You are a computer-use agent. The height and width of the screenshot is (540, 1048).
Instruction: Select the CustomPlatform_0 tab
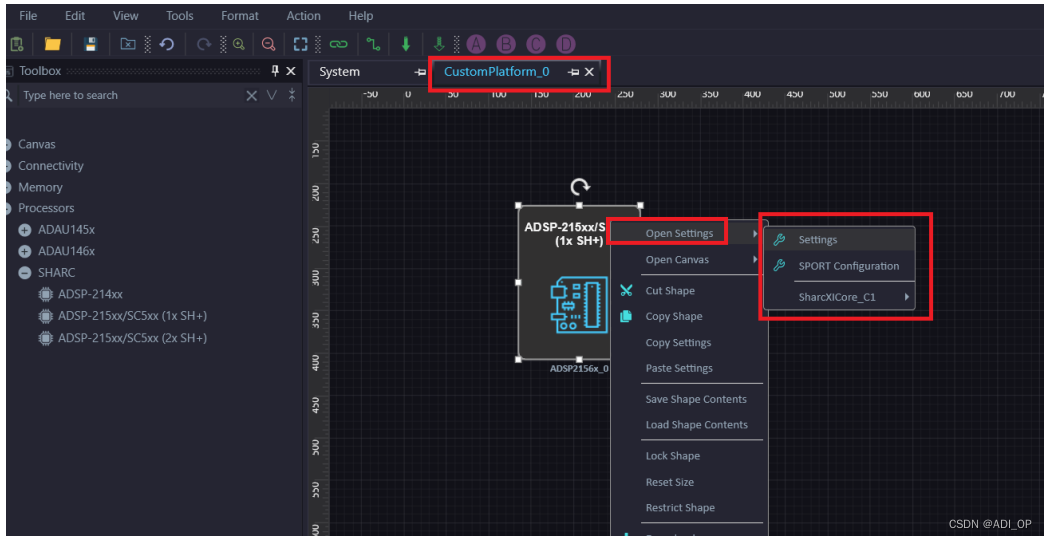[x=497, y=72]
